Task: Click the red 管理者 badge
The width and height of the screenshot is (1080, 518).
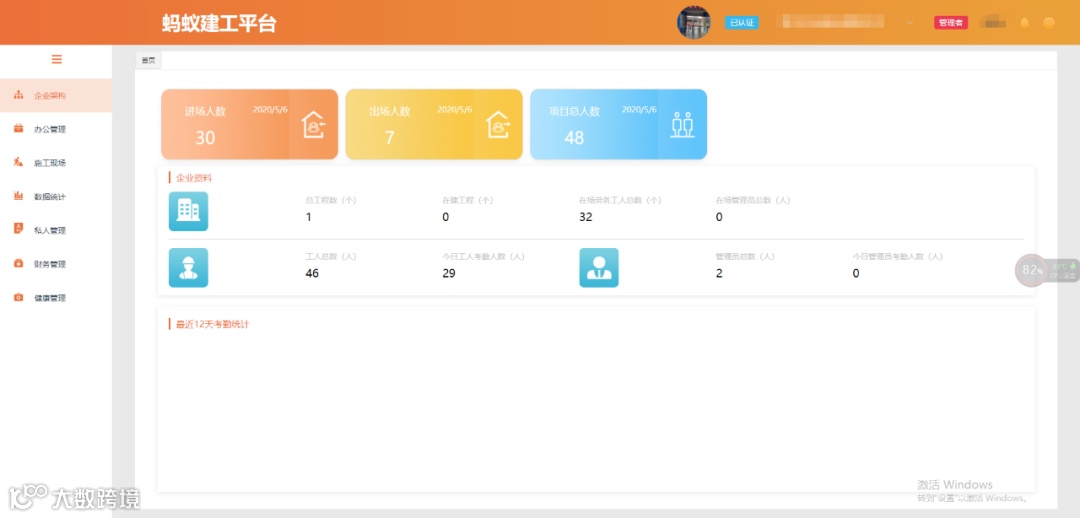Action: pos(951,23)
